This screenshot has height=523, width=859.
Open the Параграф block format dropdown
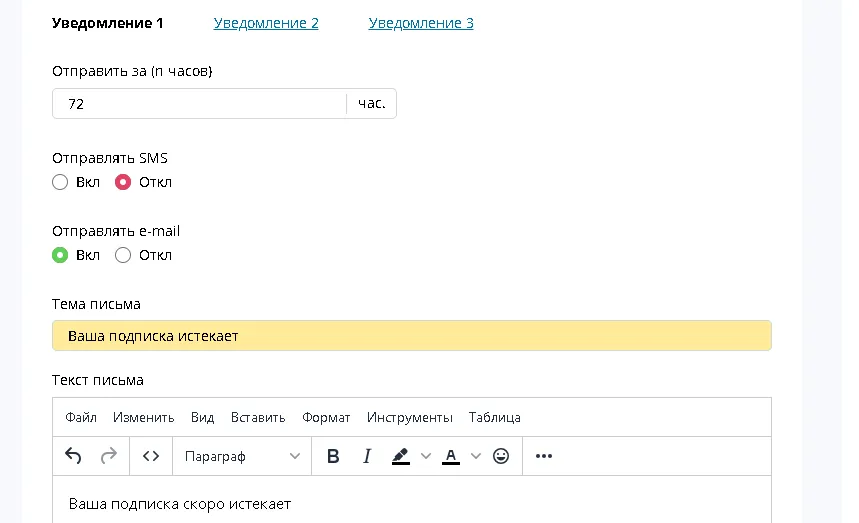click(x=242, y=456)
